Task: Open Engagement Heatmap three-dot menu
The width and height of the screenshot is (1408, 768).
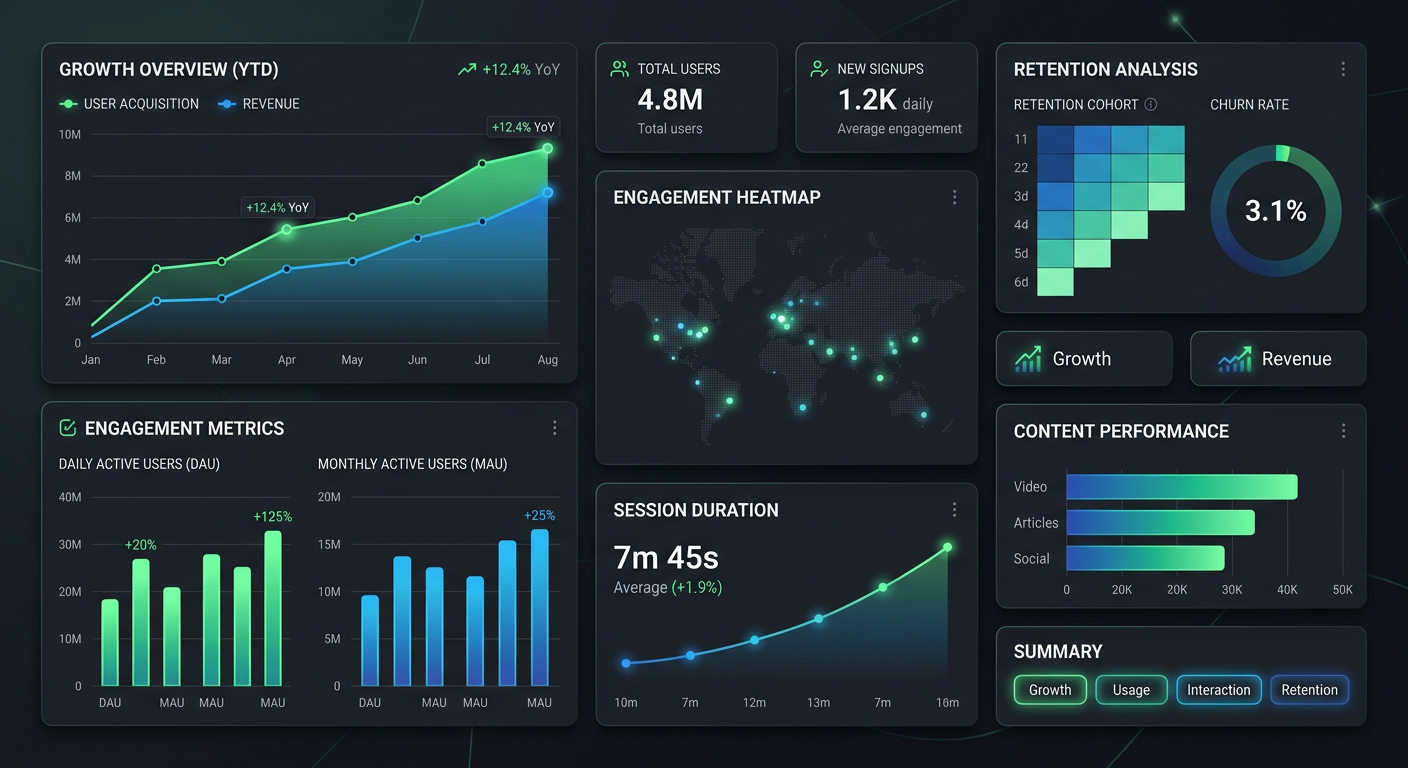Action: tap(954, 198)
